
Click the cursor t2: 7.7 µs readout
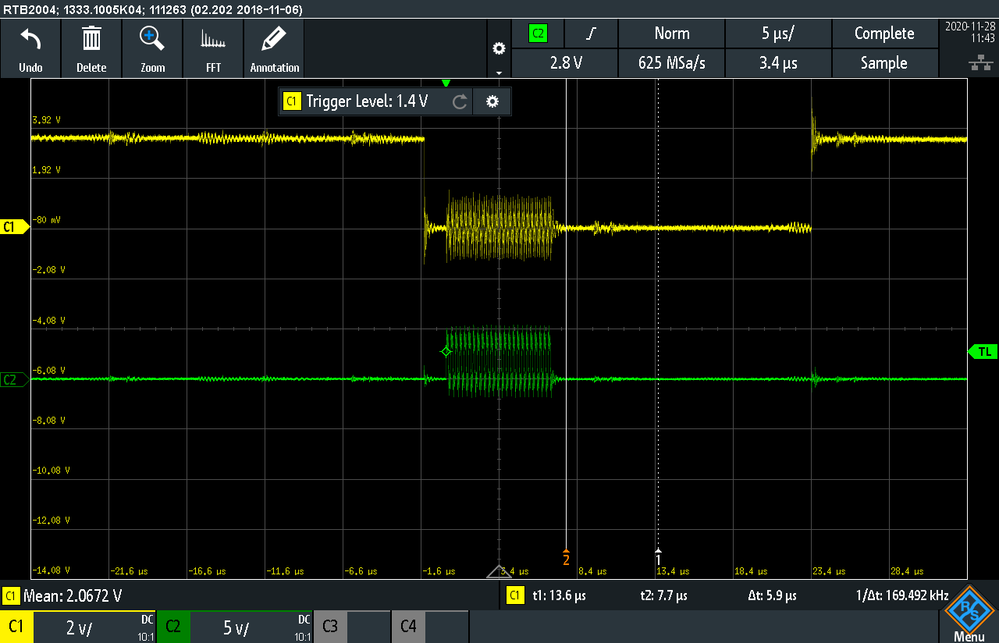pos(663,596)
